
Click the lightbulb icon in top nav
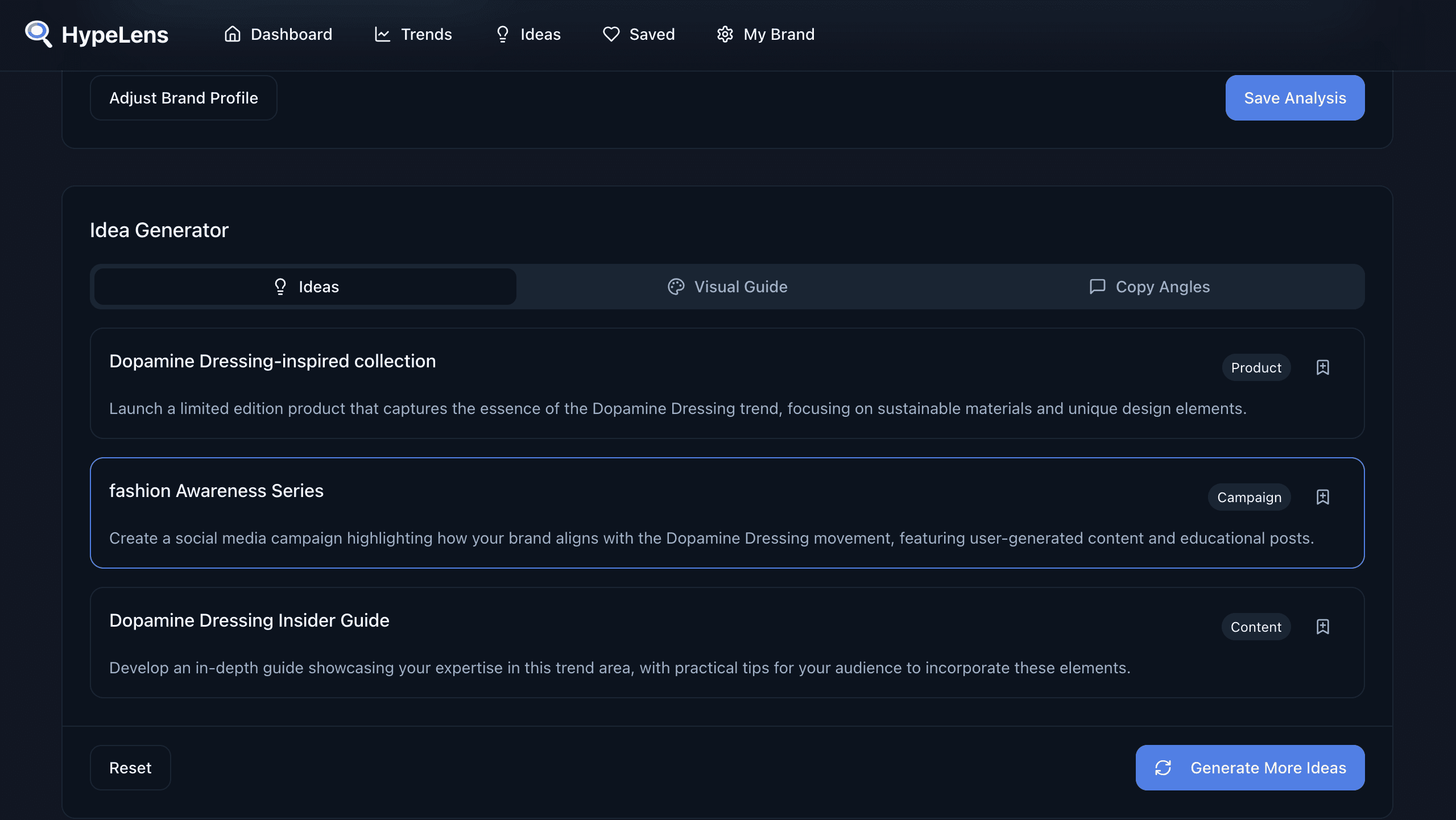[x=502, y=34]
